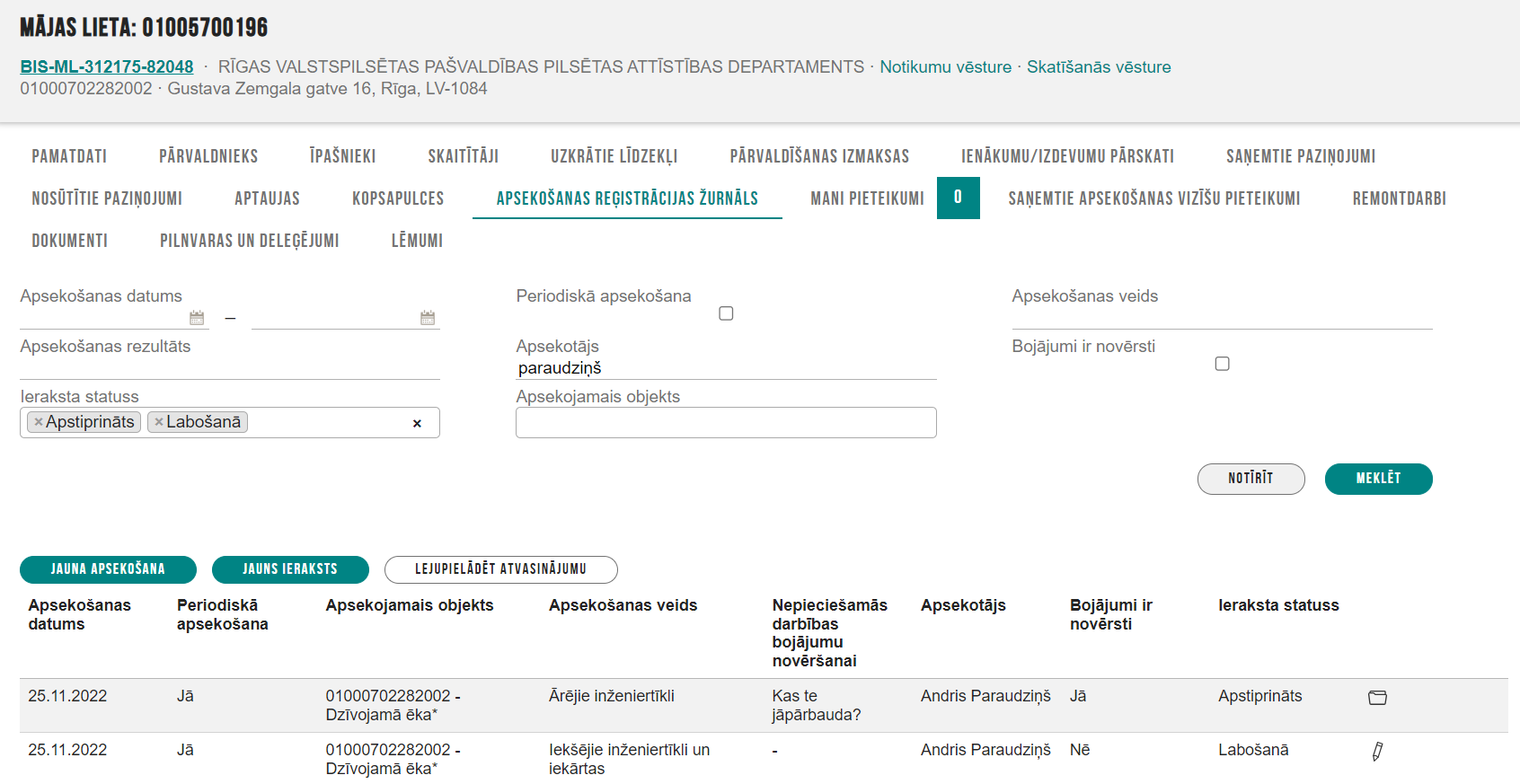Open Saņemtie apsekošanas vizīšu pieteikumi tab

click(1154, 198)
